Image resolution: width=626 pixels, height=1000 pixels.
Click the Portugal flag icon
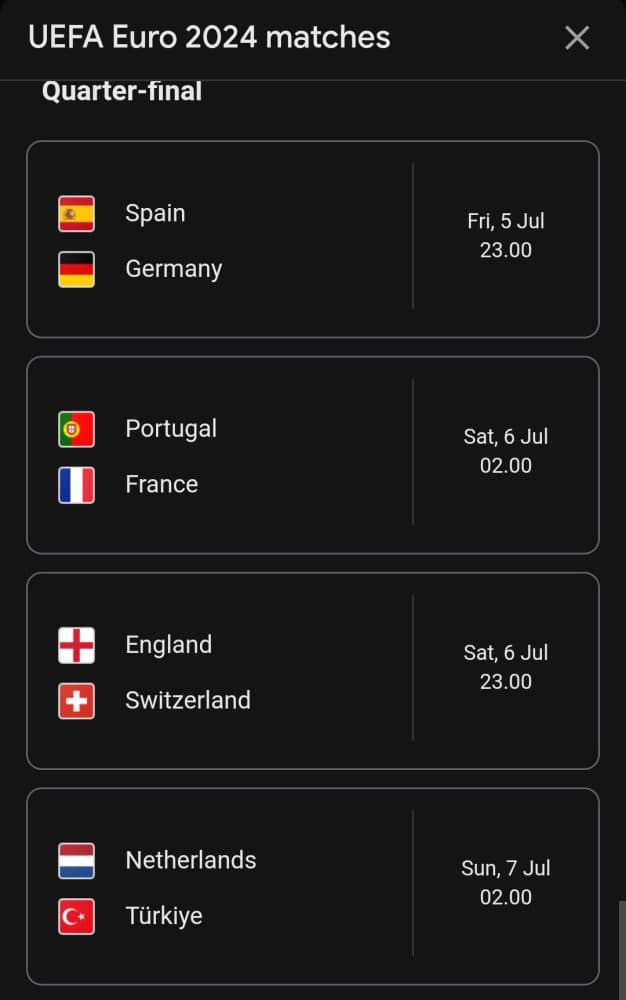pyautogui.click(x=77, y=429)
